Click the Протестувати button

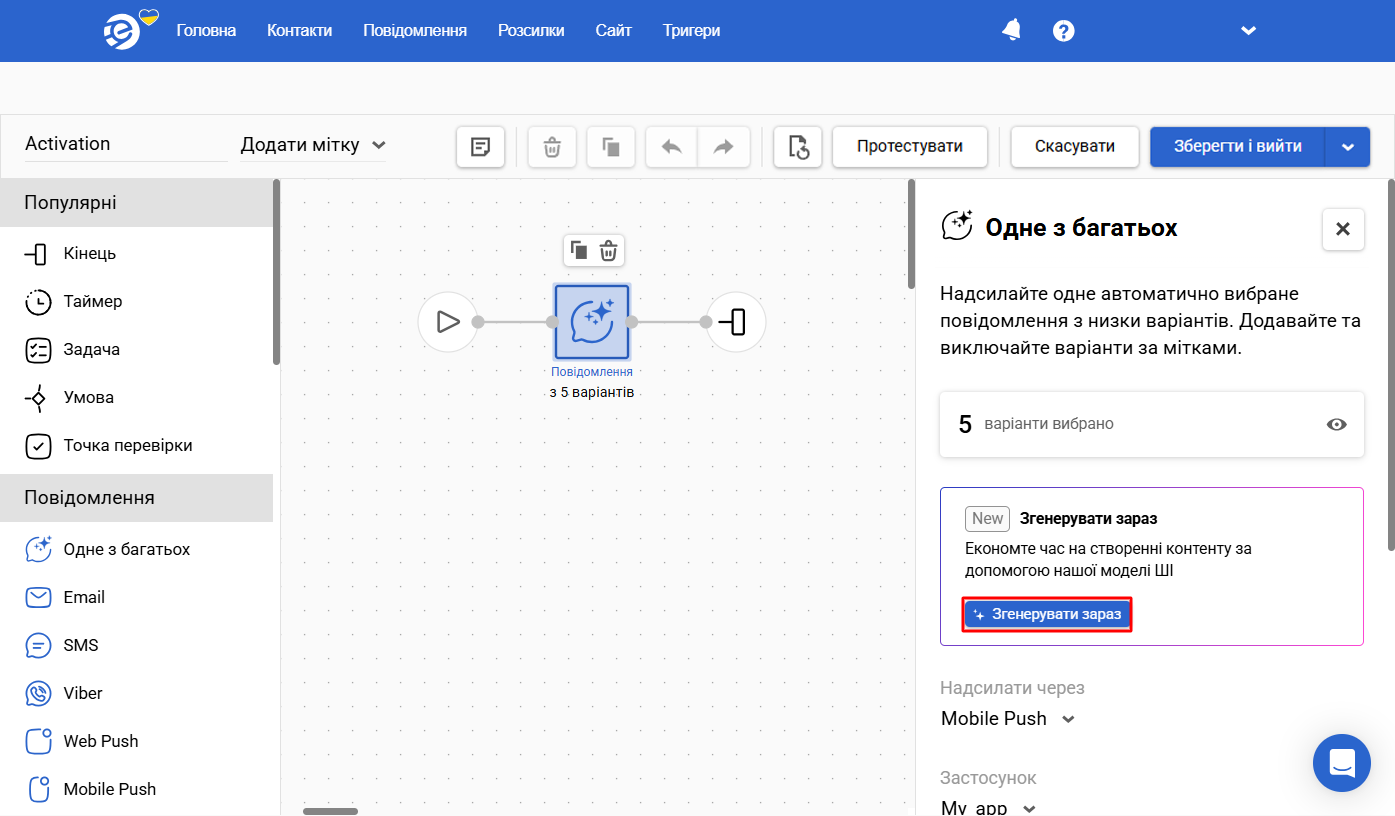click(x=910, y=147)
